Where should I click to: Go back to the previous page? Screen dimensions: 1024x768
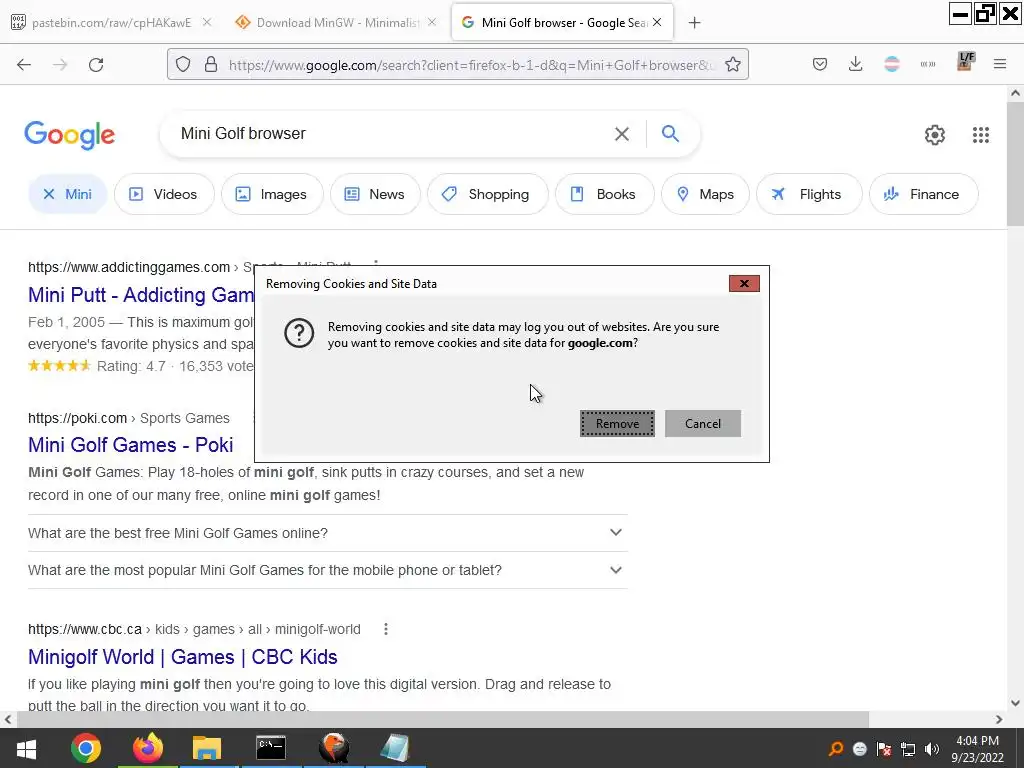(x=24, y=65)
